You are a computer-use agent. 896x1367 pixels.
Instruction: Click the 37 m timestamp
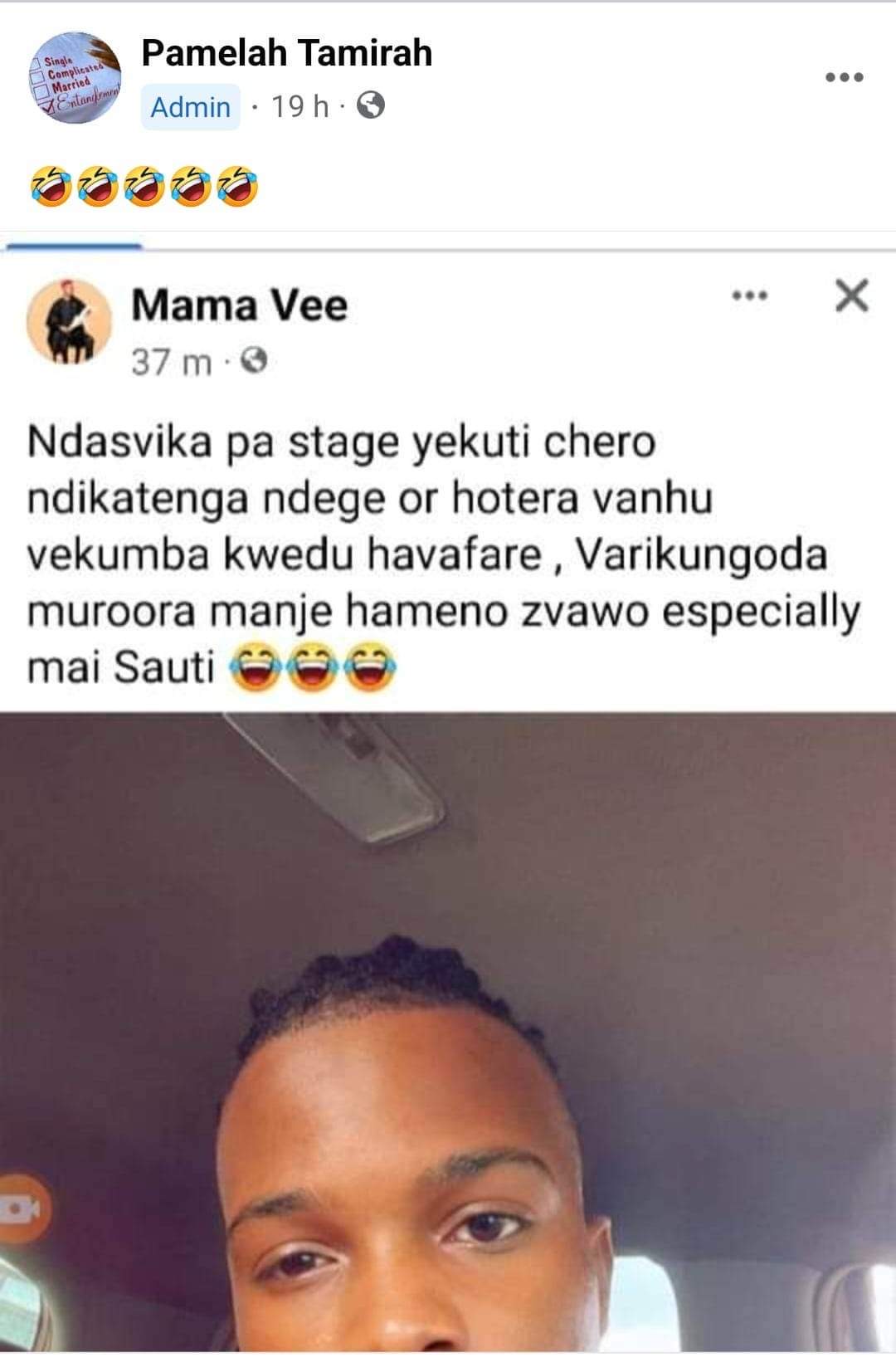[x=172, y=362]
